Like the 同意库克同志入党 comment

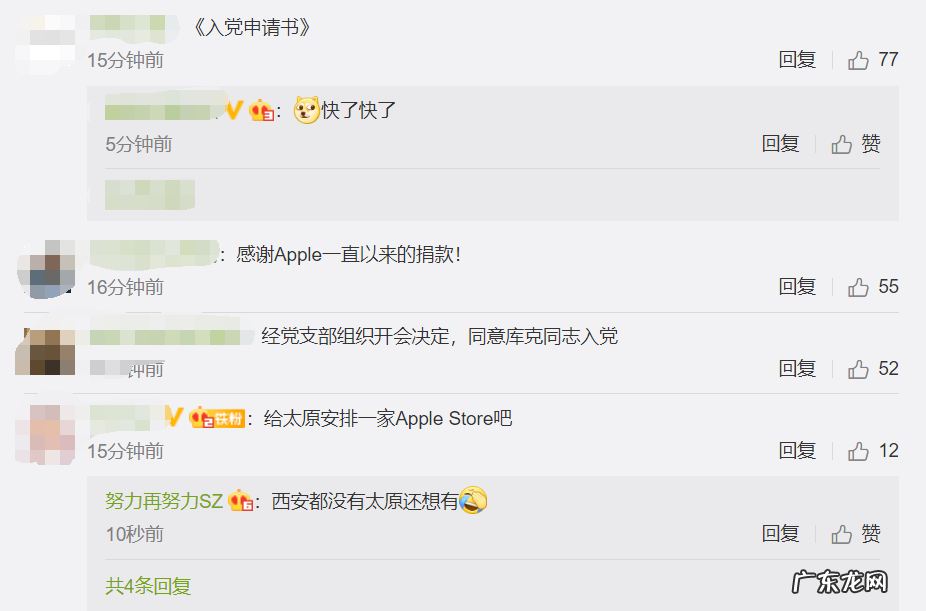(x=873, y=369)
